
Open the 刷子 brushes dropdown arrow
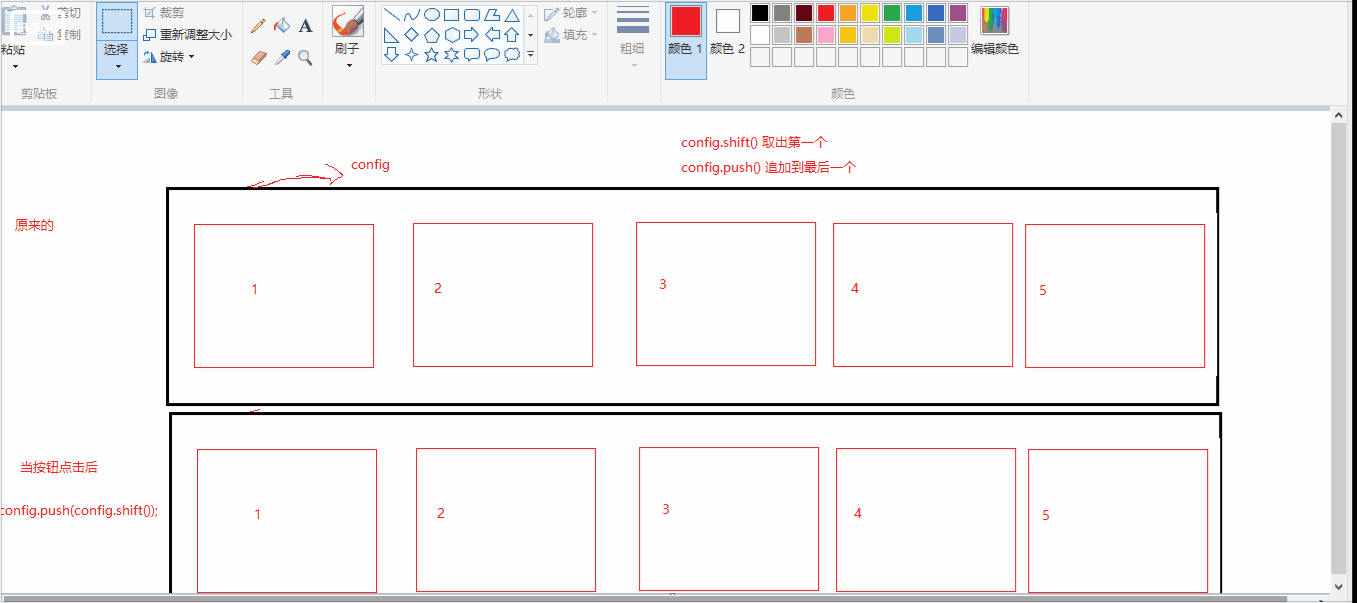[349, 66]
